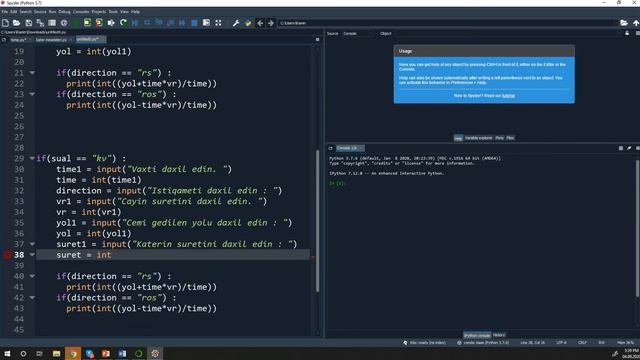Open editor pane options menu
The height and width of the screenshot is (360, 640).
point(318,40)
